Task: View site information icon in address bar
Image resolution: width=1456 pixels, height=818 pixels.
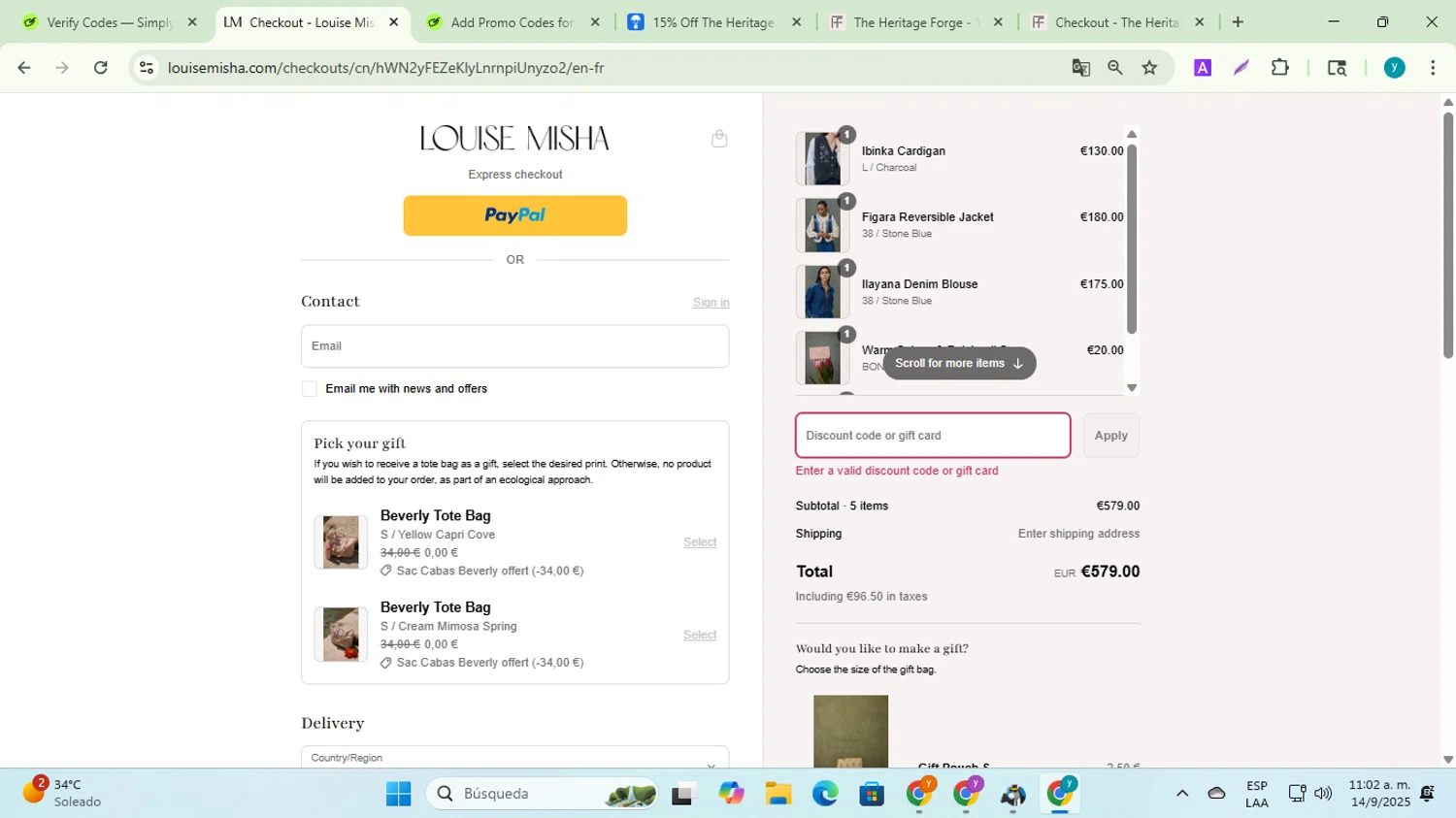Action: coord(147,68)
